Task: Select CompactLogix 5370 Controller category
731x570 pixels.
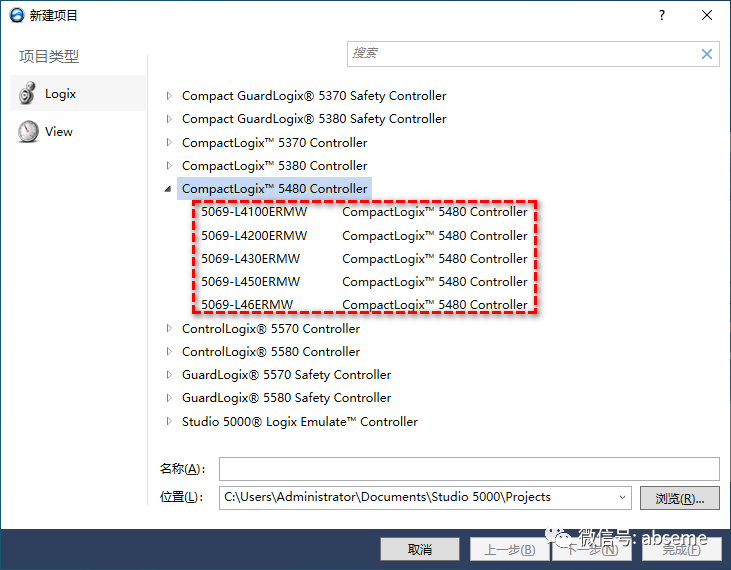Action: pyautogui.click(x=274, y=143)
